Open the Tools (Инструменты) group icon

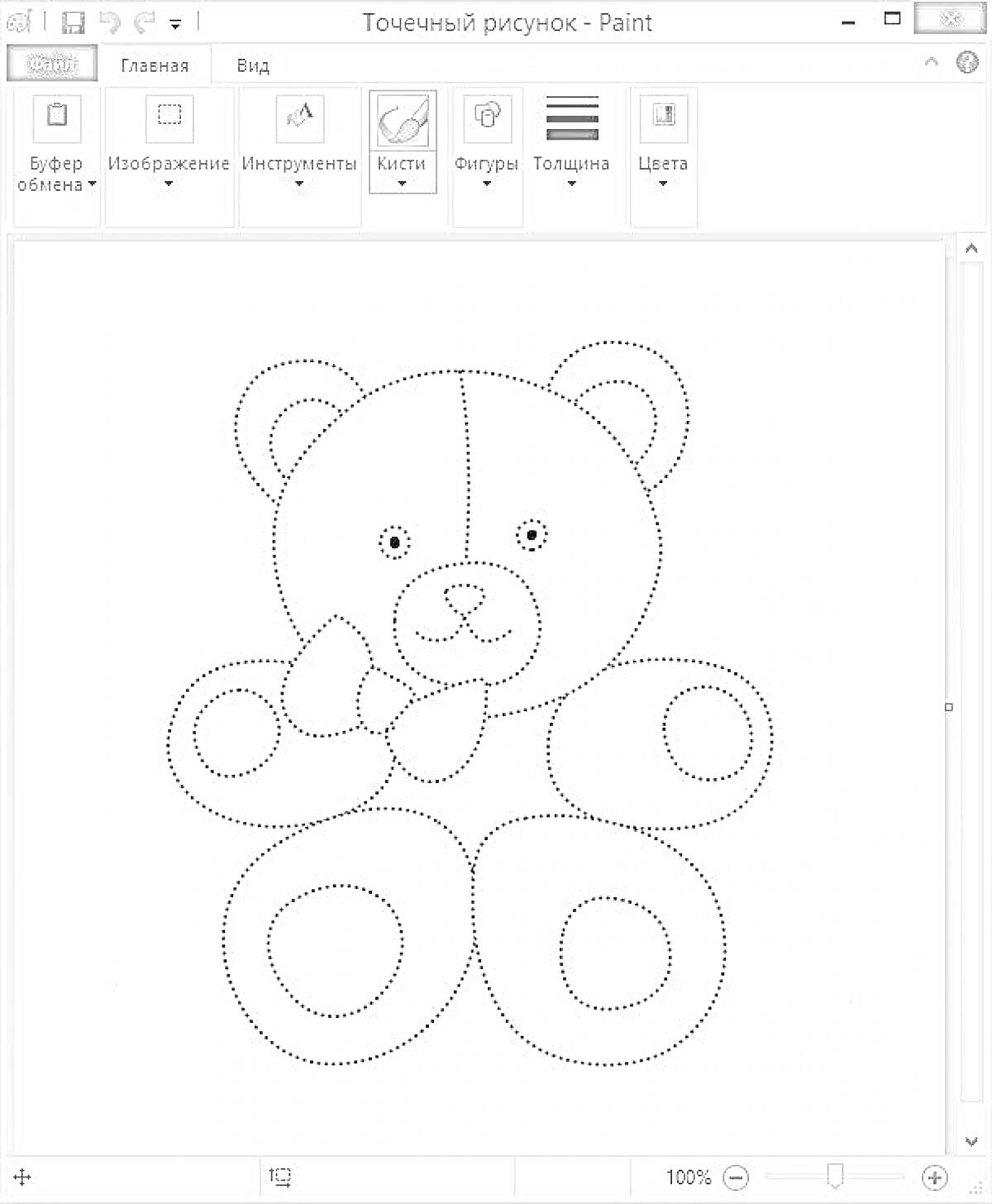(x=299, y=116)
